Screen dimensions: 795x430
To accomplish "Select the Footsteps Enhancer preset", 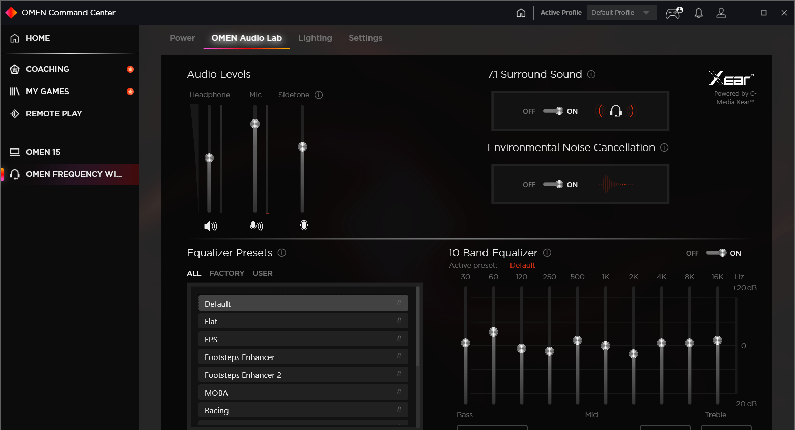I will pyautogui.click(x=303, y=356).
